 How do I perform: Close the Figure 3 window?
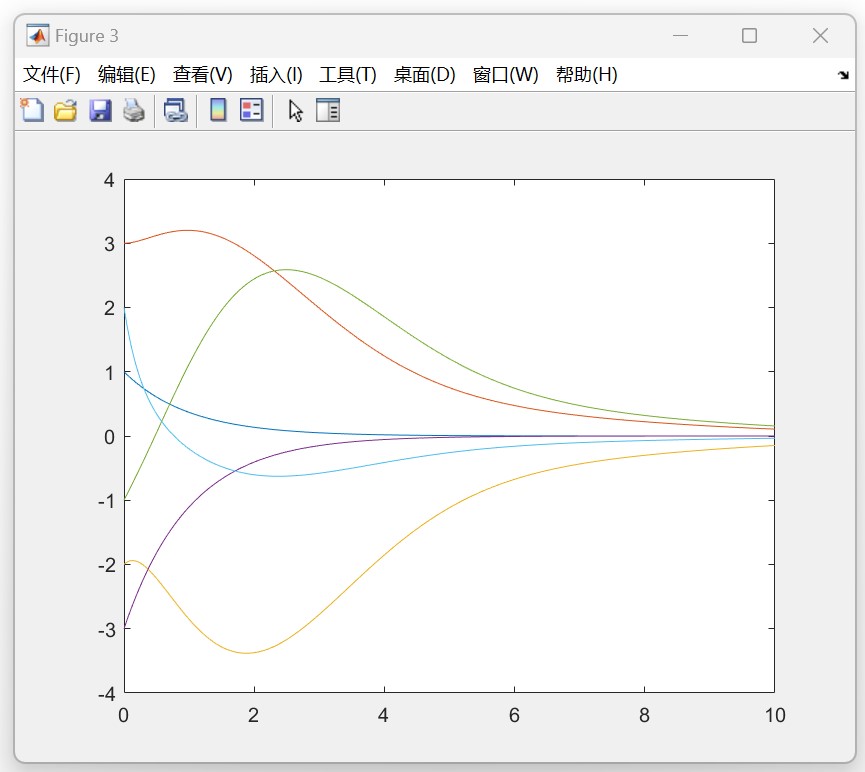820,36
